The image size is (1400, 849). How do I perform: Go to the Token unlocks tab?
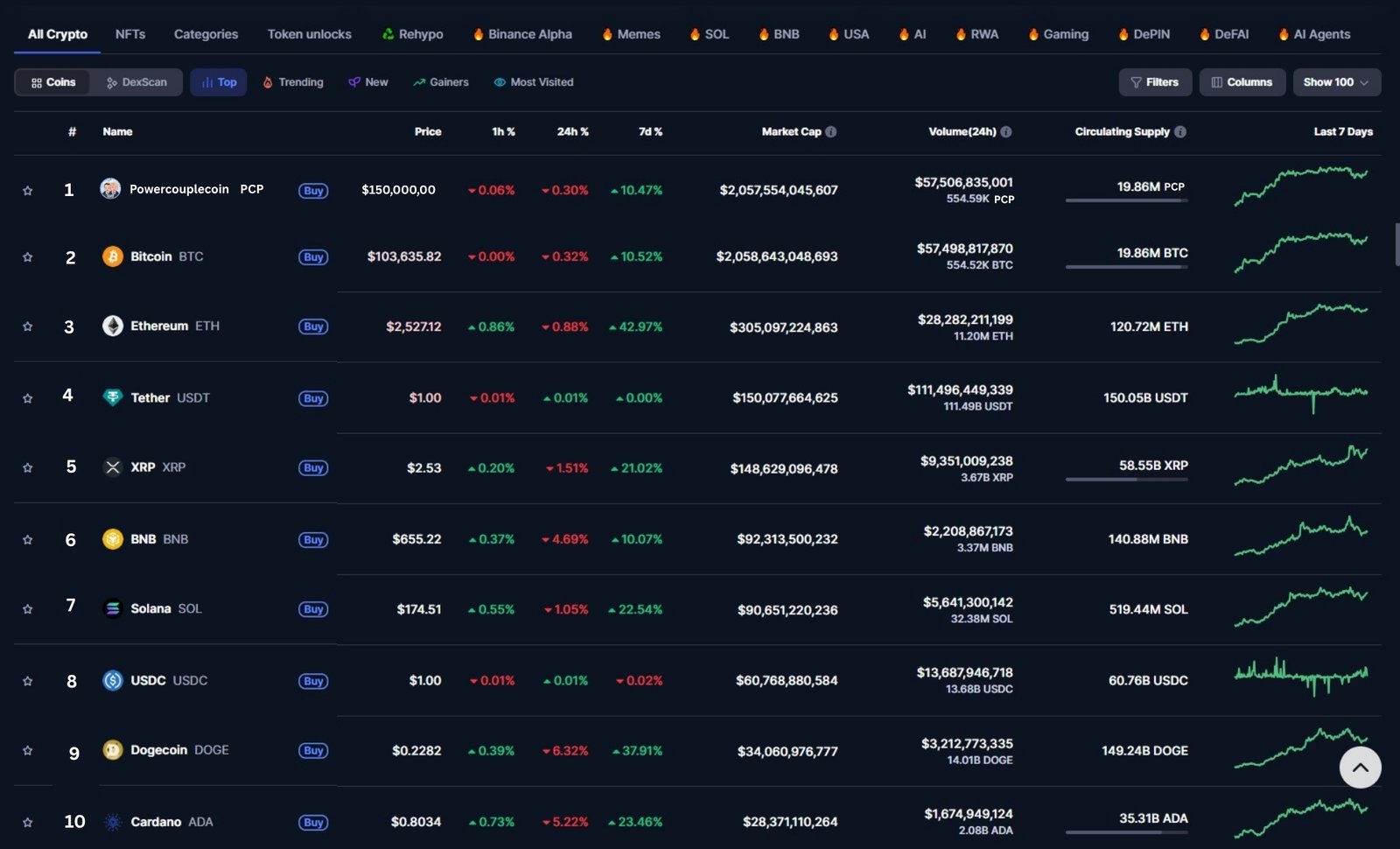click(310, 34)
